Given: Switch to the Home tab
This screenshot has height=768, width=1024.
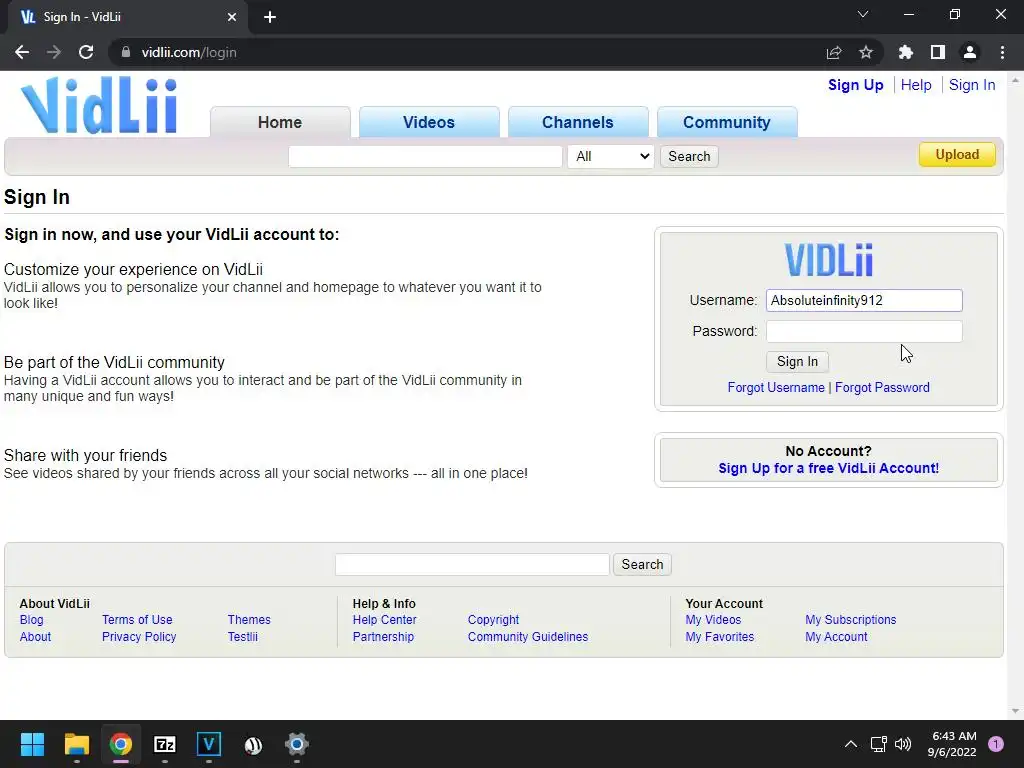Looking at the screenshot, I should click(280, 122).
